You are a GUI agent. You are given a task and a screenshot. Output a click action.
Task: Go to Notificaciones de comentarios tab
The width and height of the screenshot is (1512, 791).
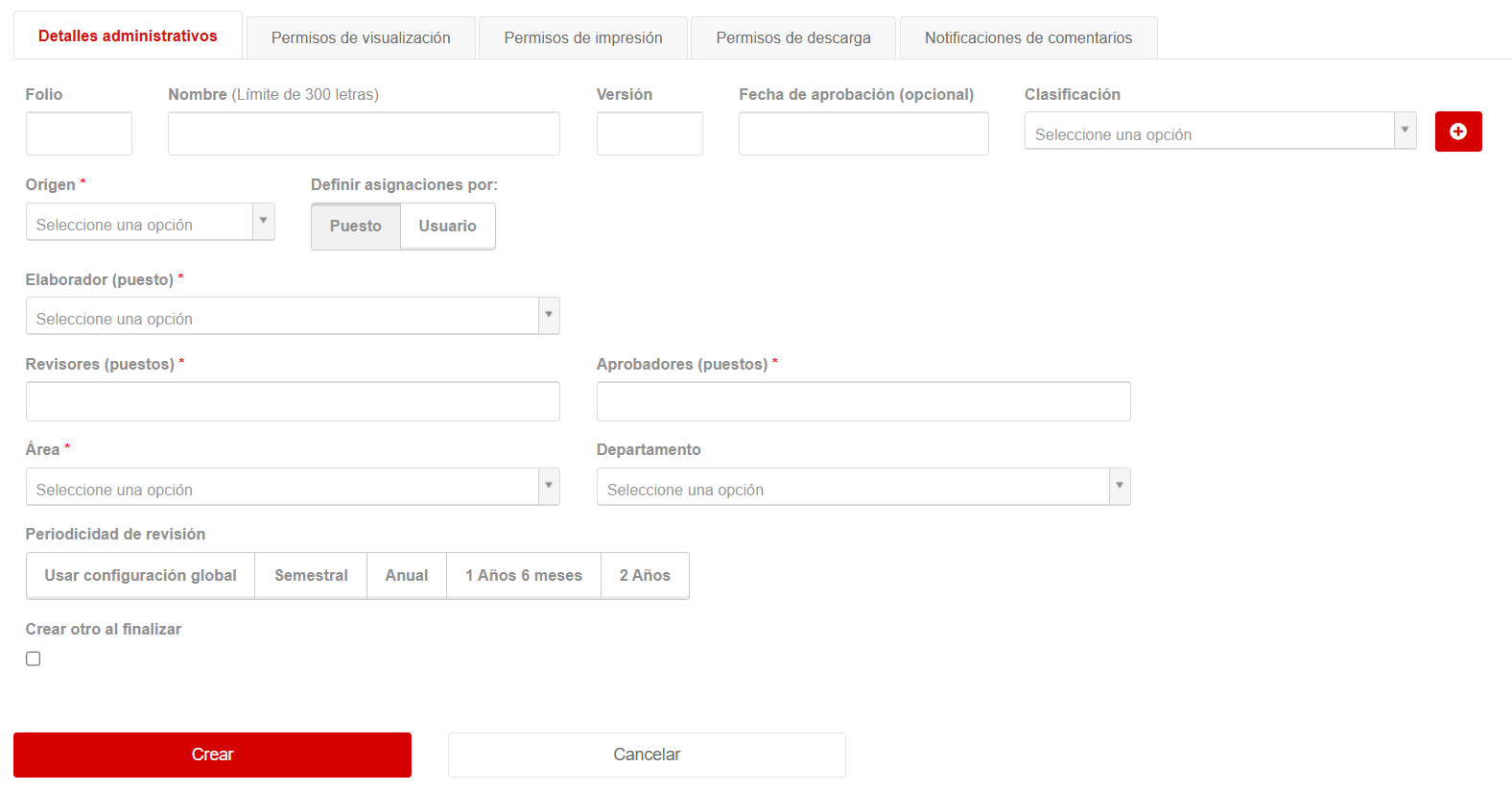[1028, 38]
